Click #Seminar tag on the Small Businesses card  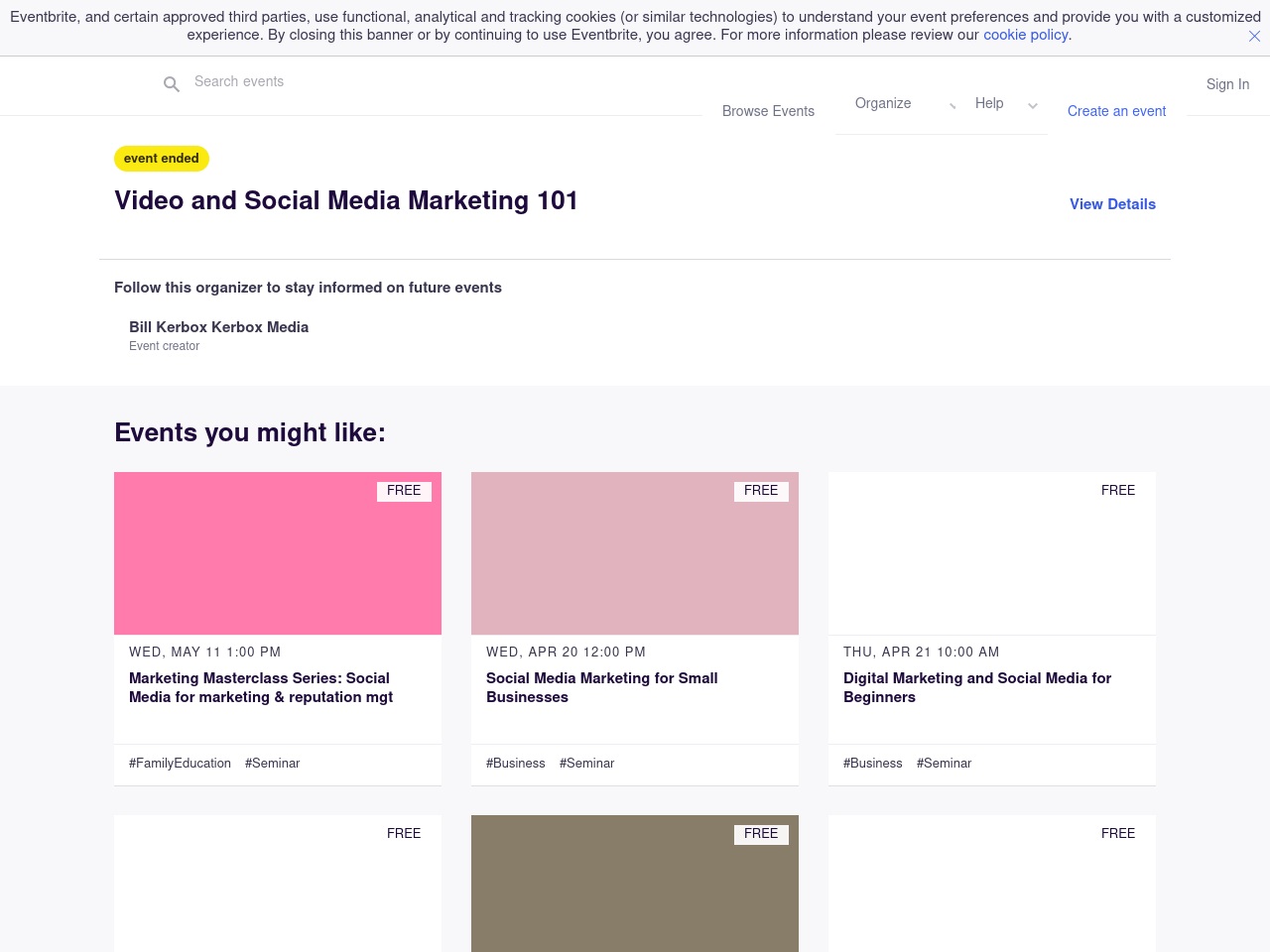pyautogui.click(x=586, y=764)
